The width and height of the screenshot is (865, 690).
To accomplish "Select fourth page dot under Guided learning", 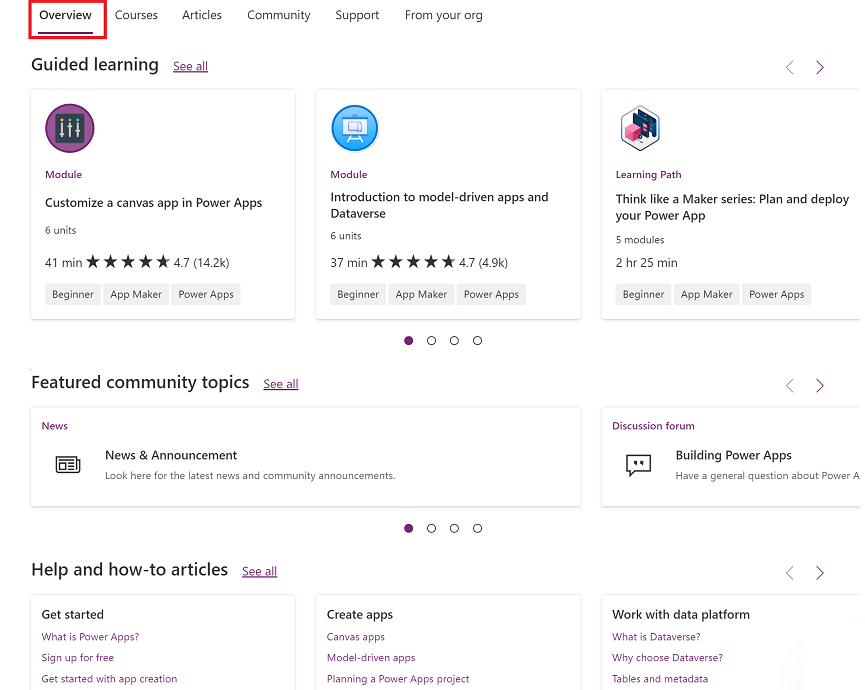I will (x=477, y=341).
